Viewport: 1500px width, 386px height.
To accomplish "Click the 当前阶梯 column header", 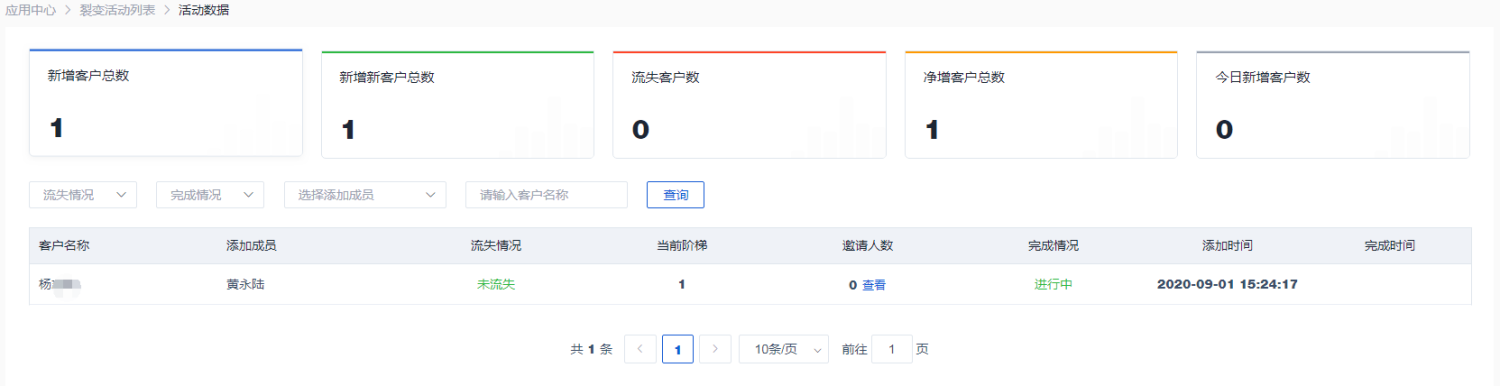I will (682, 246).
